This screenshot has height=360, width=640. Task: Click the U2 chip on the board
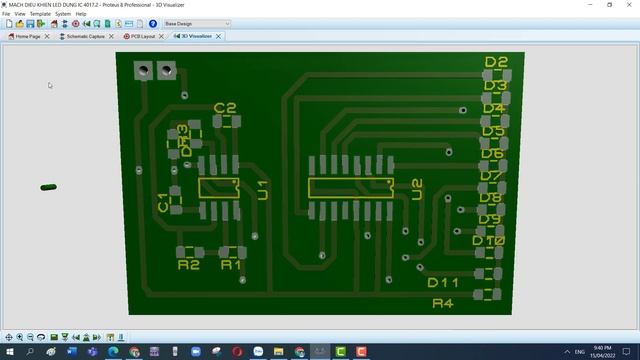tap(351, 188)
